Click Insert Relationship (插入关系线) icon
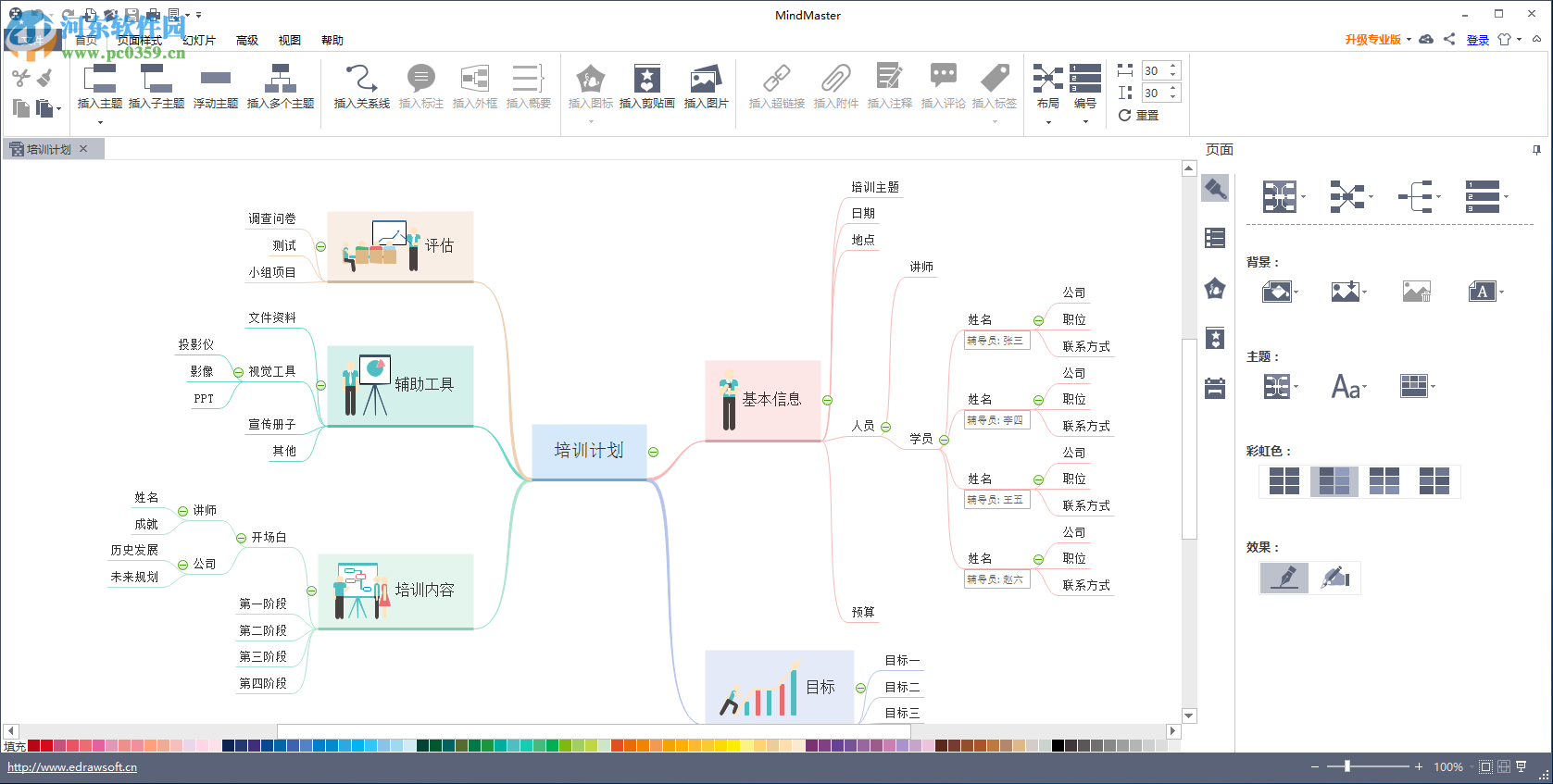Image resolution: width=1553 pixels, height=784 pixels. point(361,78)
